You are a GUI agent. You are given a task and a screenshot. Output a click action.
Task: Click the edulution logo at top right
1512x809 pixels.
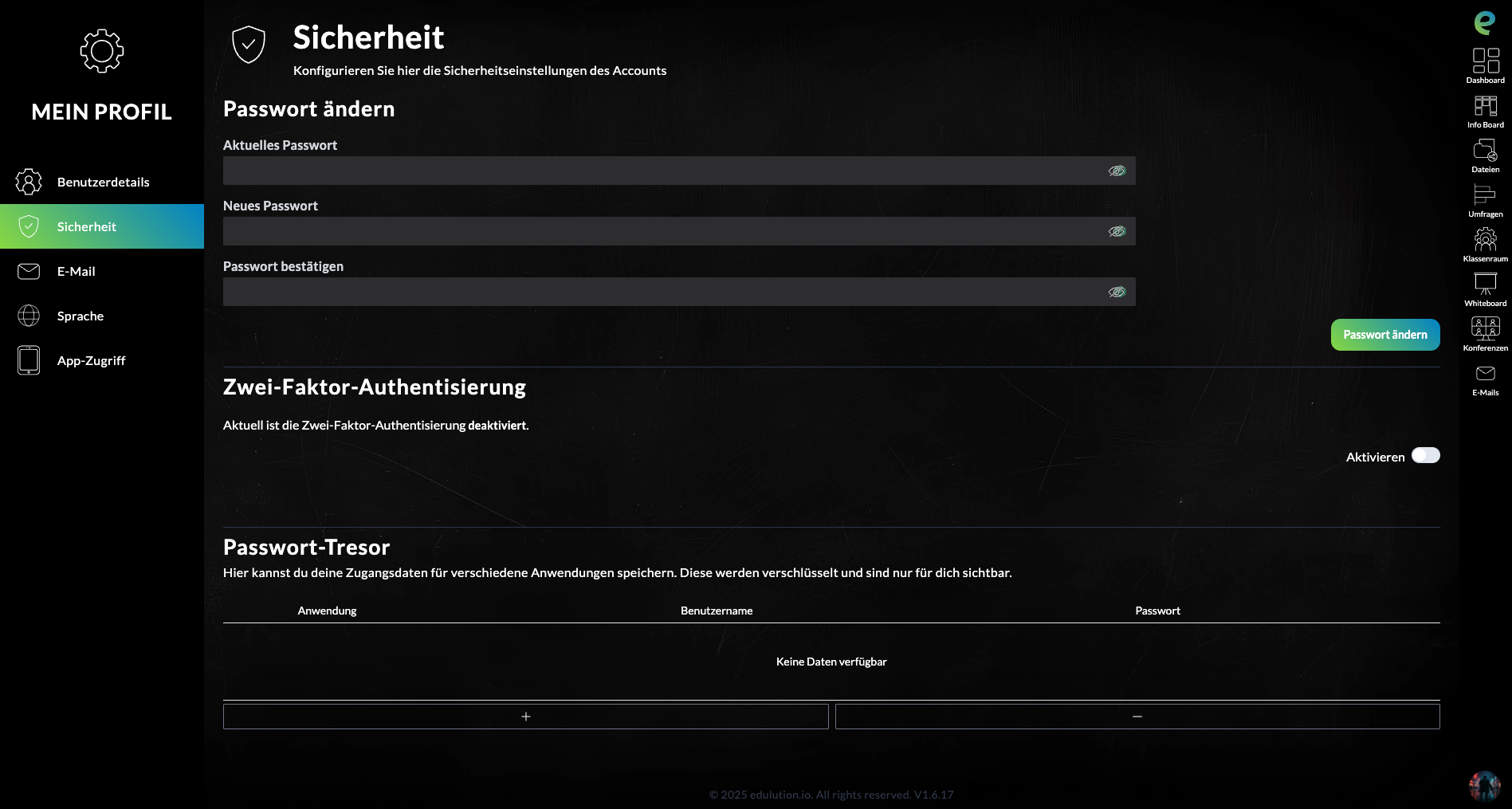tap(1485, 22)
